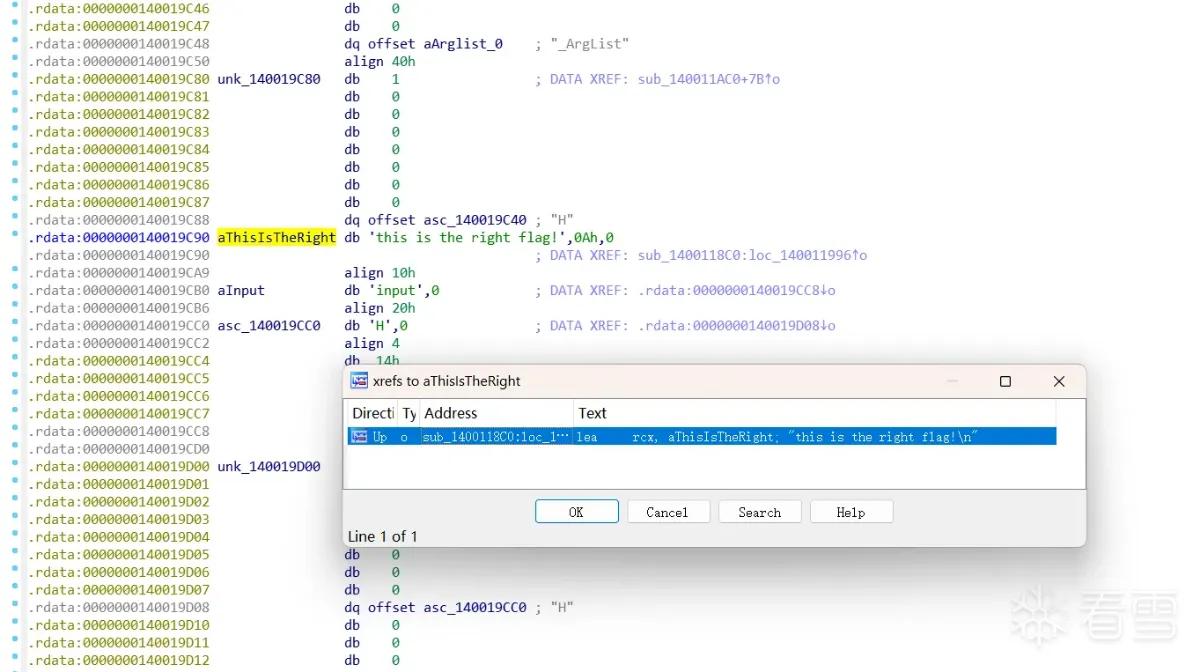Viewport: 1200px width, 672px height.
Task: Click OK in the xrefs dialog
Action: tap(577, 512)
